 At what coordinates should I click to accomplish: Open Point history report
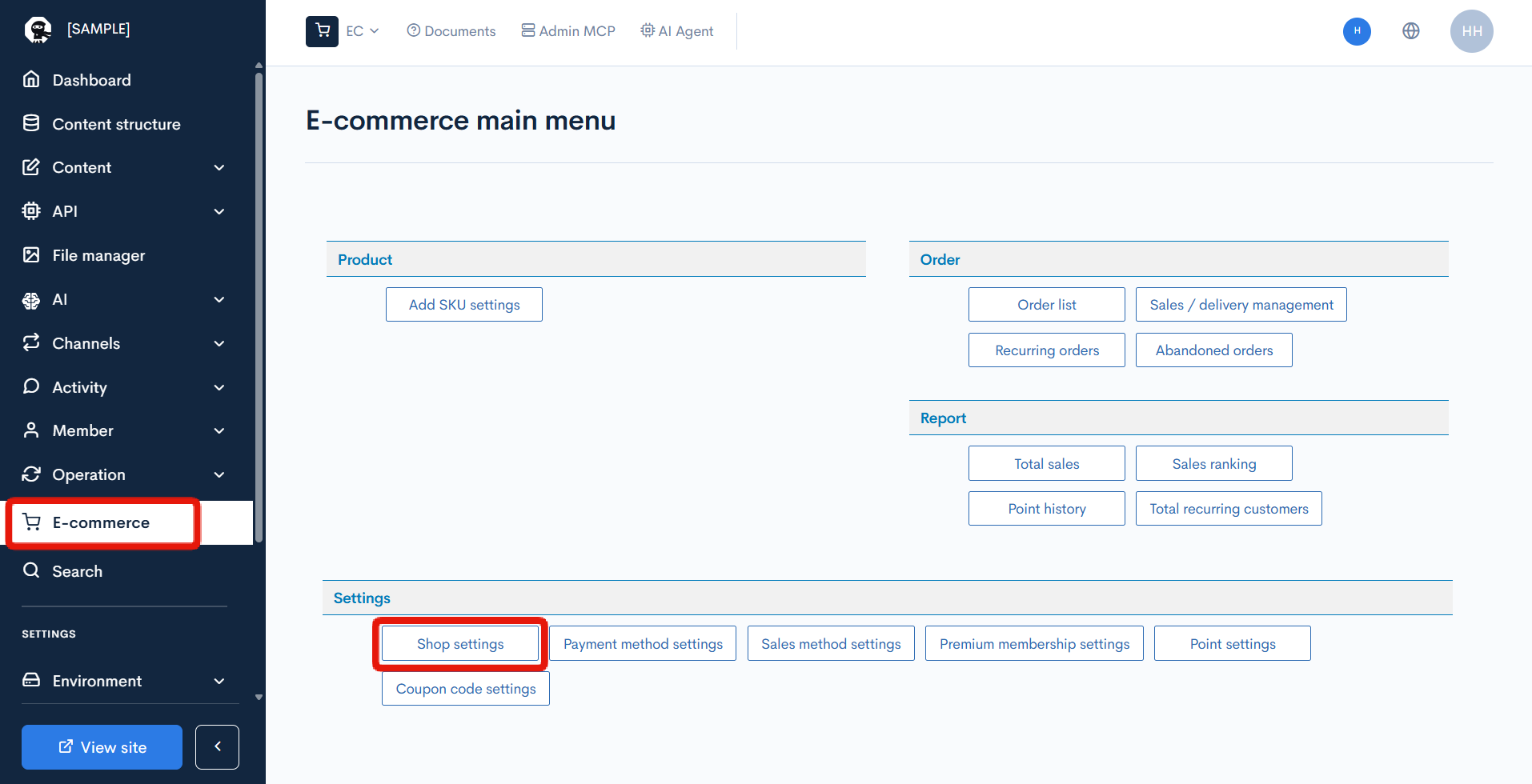coord(1047,509)
